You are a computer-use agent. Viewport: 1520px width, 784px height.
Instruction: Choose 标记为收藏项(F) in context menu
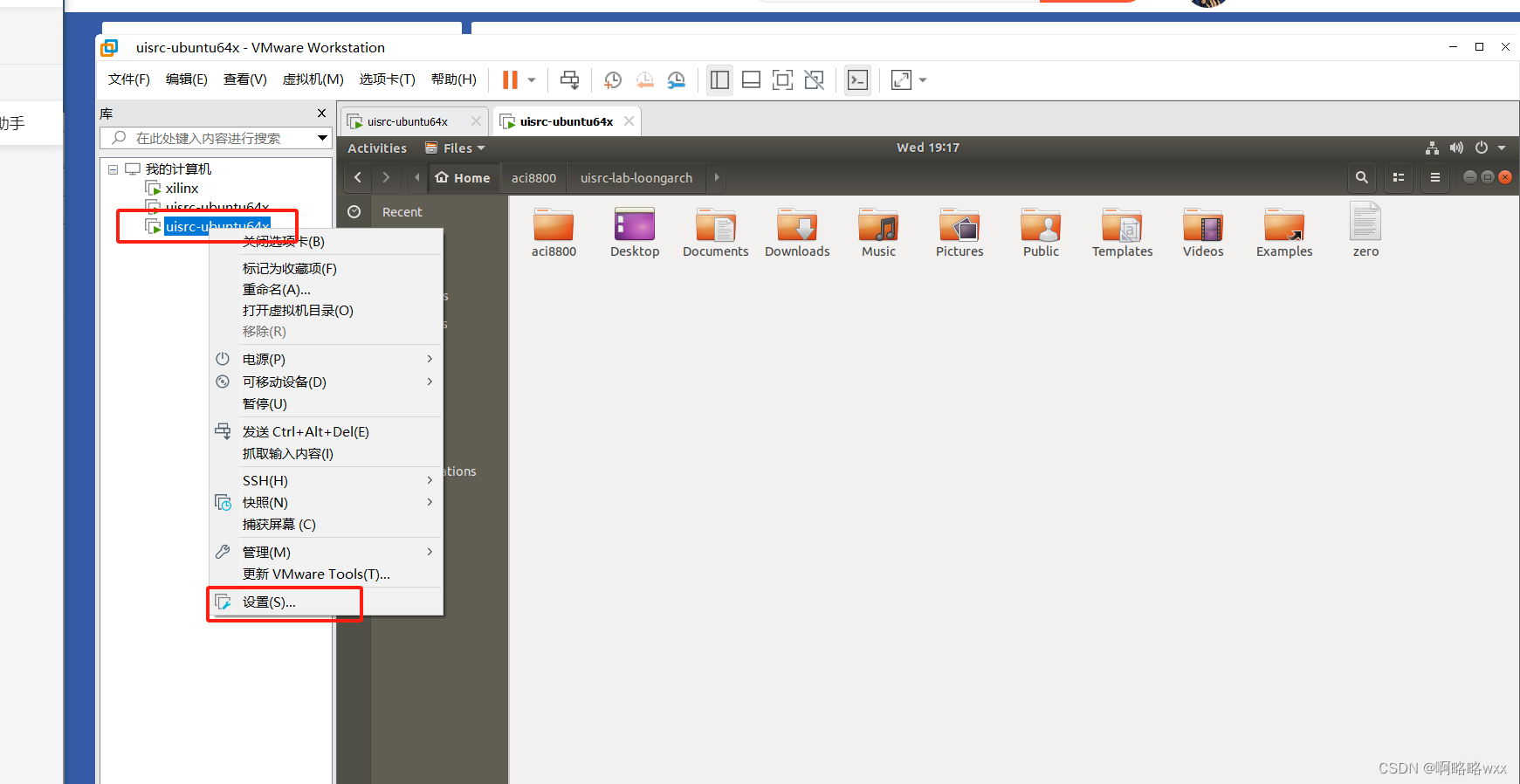(x=289, y=269)
